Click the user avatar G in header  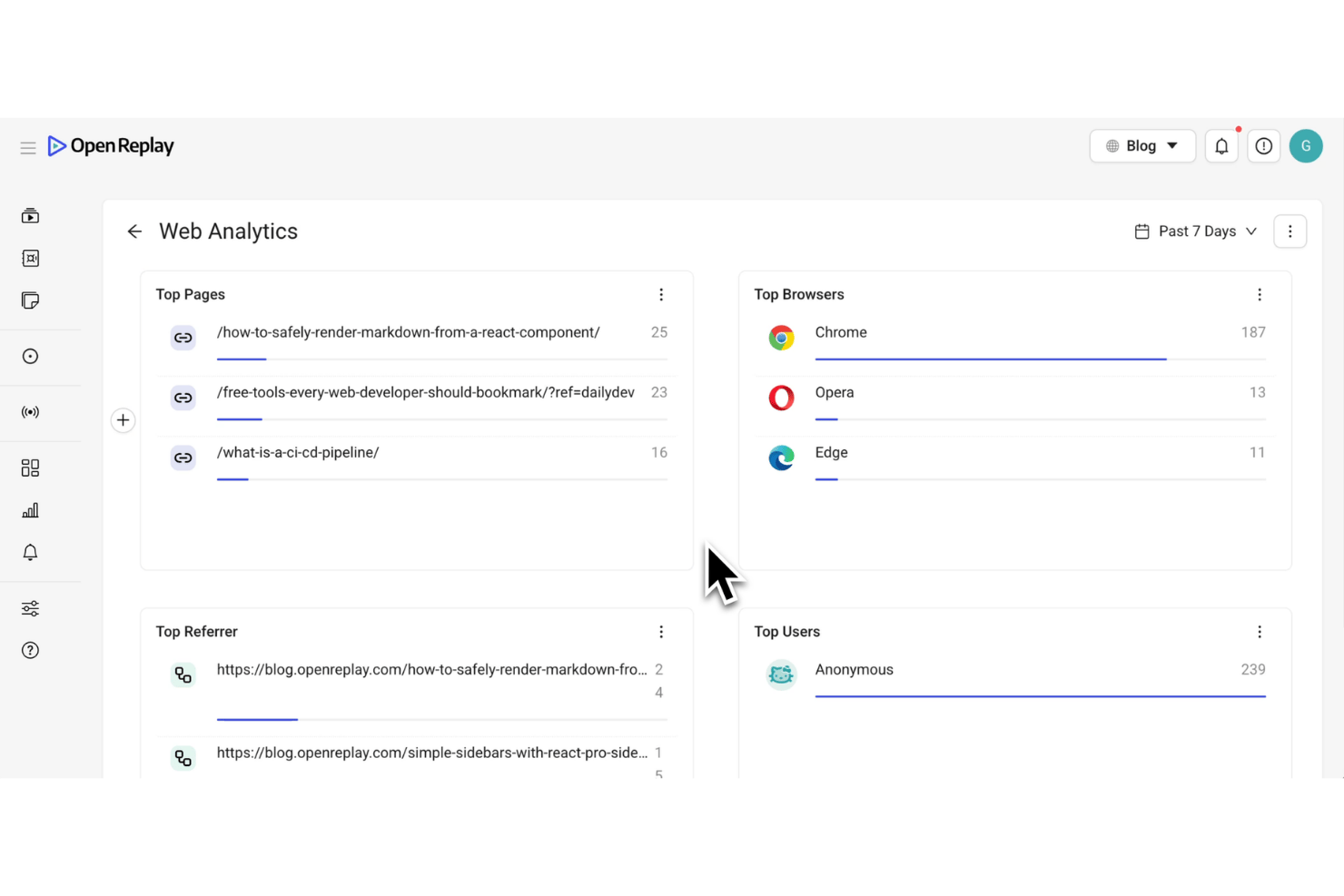(1306, 146)
